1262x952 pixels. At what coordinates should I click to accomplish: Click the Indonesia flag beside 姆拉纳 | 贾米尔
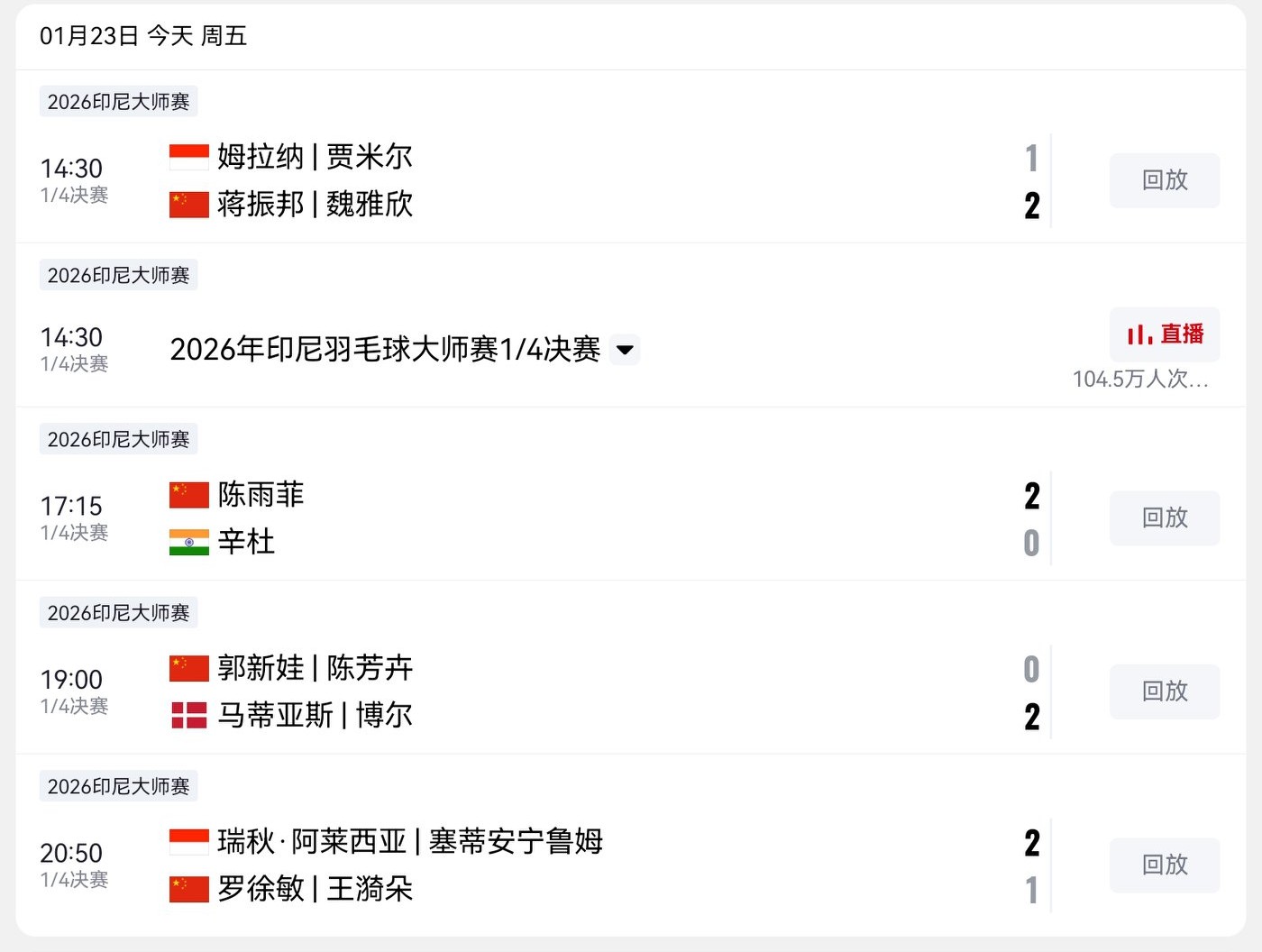[189, 157]
